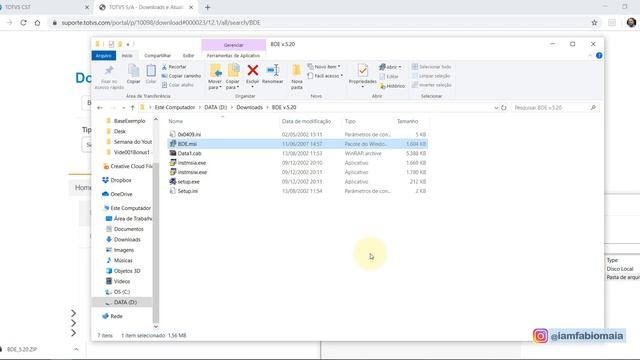This screenshot has height=360, width=640.
Task: Open the Arquivo tab
Action: [x=104, y=56]
